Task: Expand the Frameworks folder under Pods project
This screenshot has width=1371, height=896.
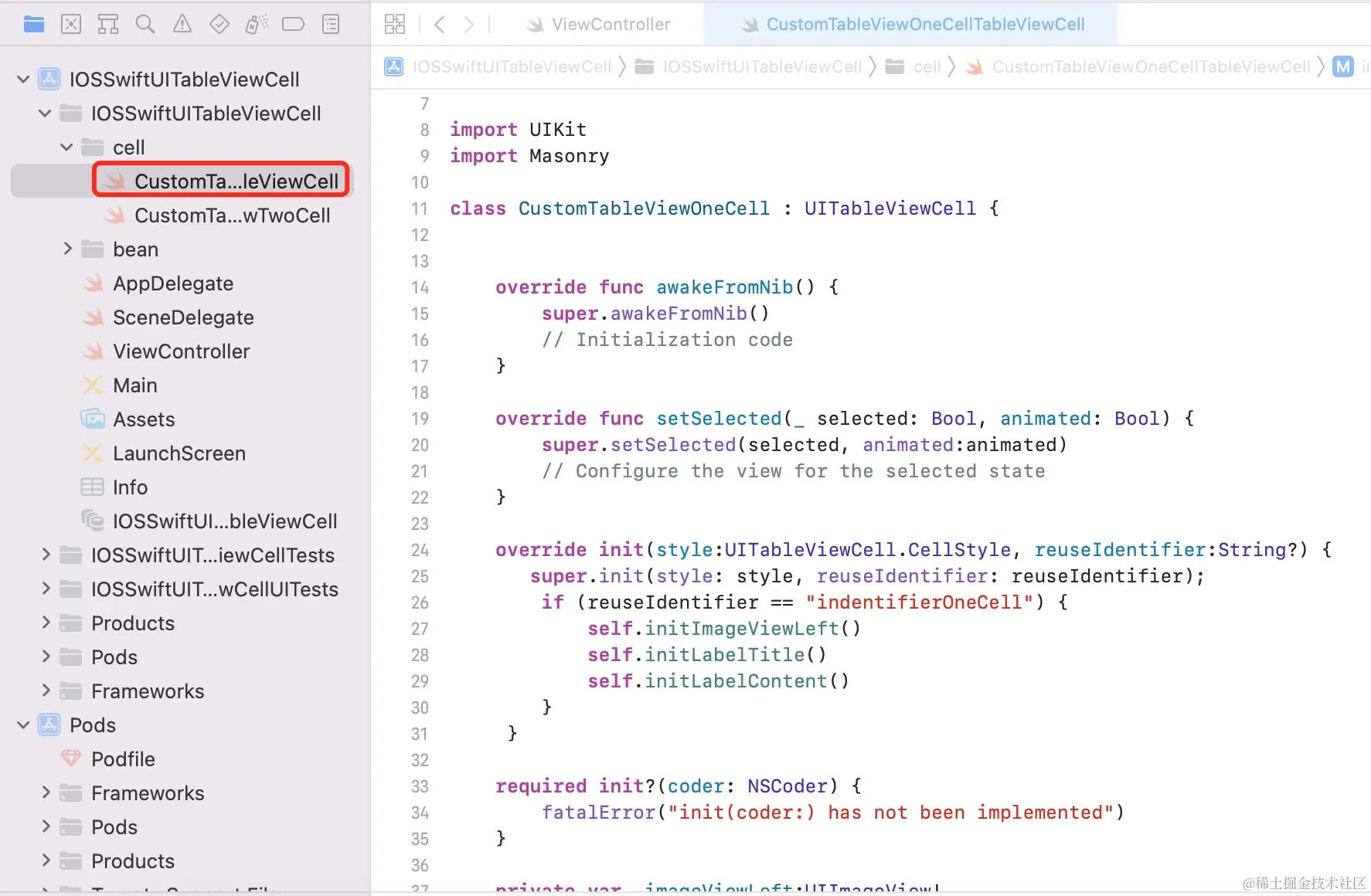Action: pos(46,792)
